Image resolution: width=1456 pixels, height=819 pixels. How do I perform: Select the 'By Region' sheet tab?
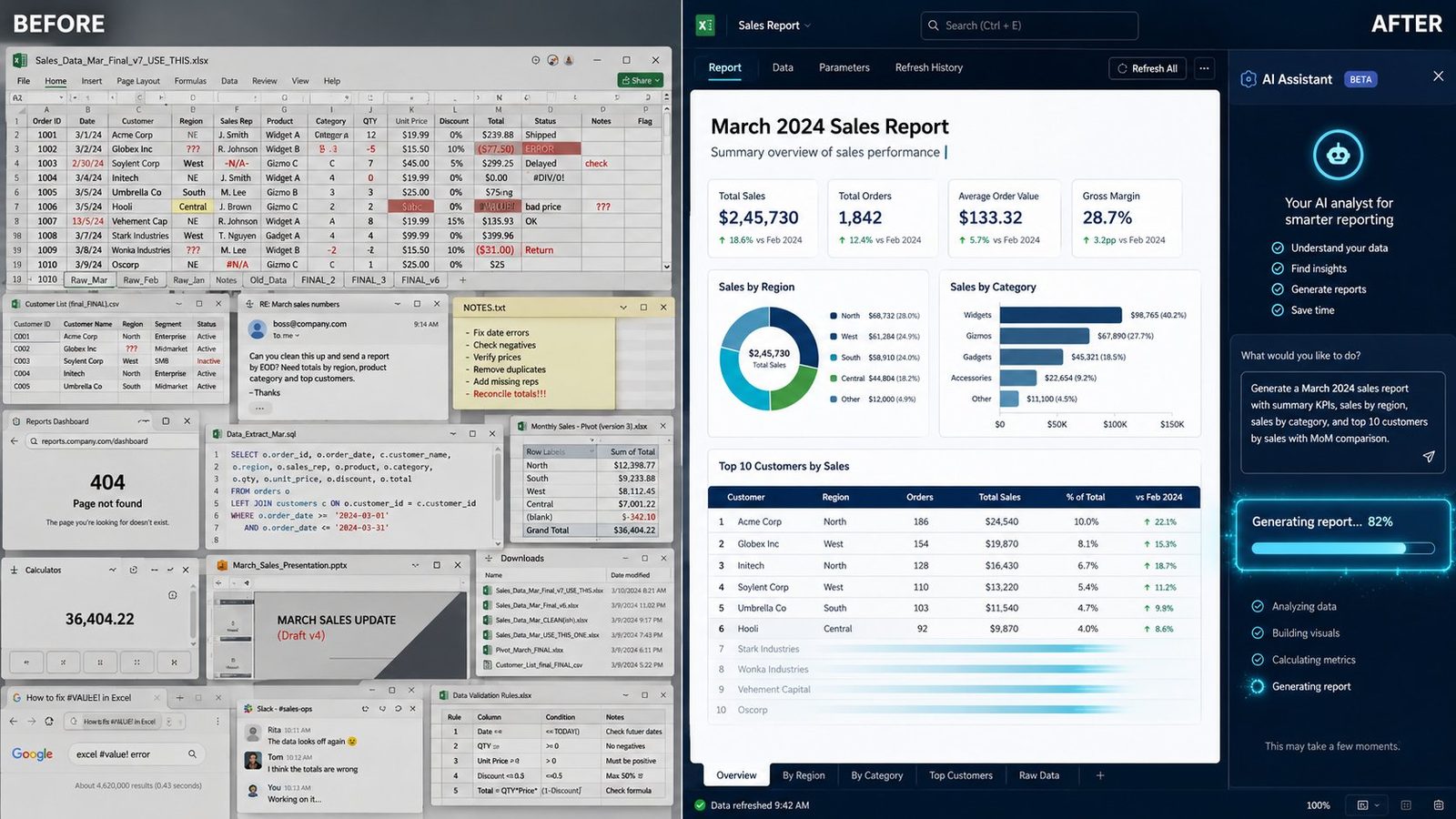[804, 775]
